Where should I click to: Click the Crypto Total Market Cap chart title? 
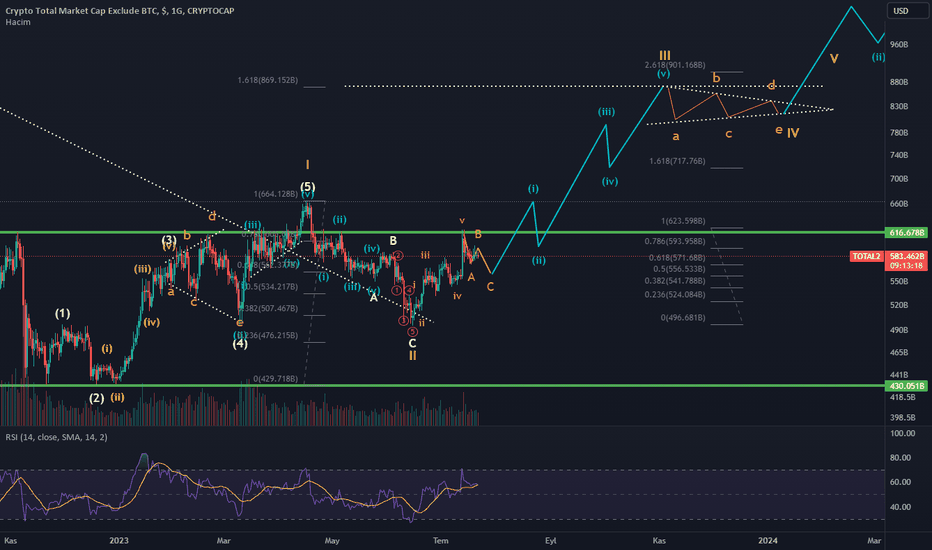[119, 11]
